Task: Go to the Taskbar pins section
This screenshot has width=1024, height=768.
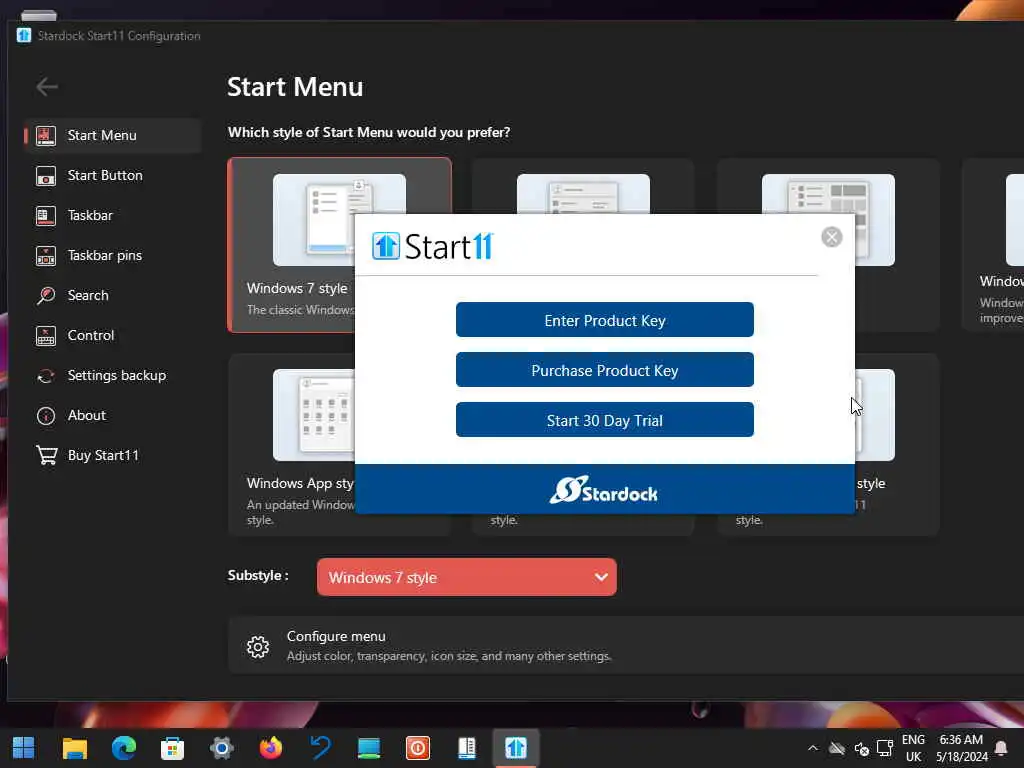Action: pos(112,255)
